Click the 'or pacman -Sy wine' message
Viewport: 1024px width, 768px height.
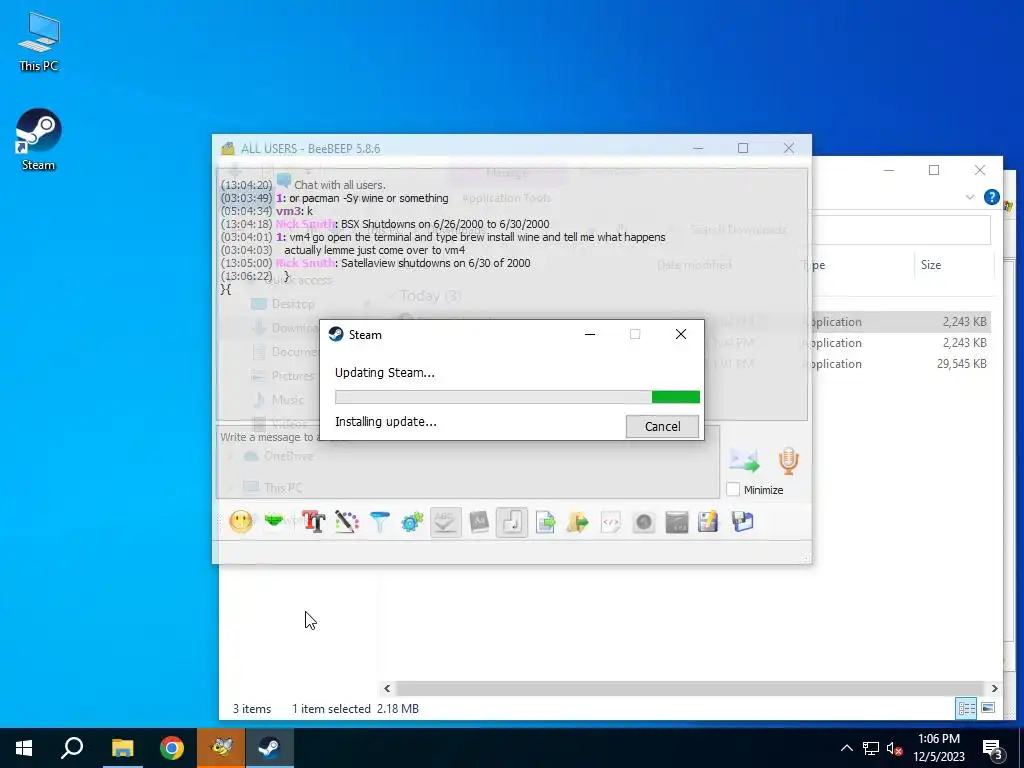[369, 198]
